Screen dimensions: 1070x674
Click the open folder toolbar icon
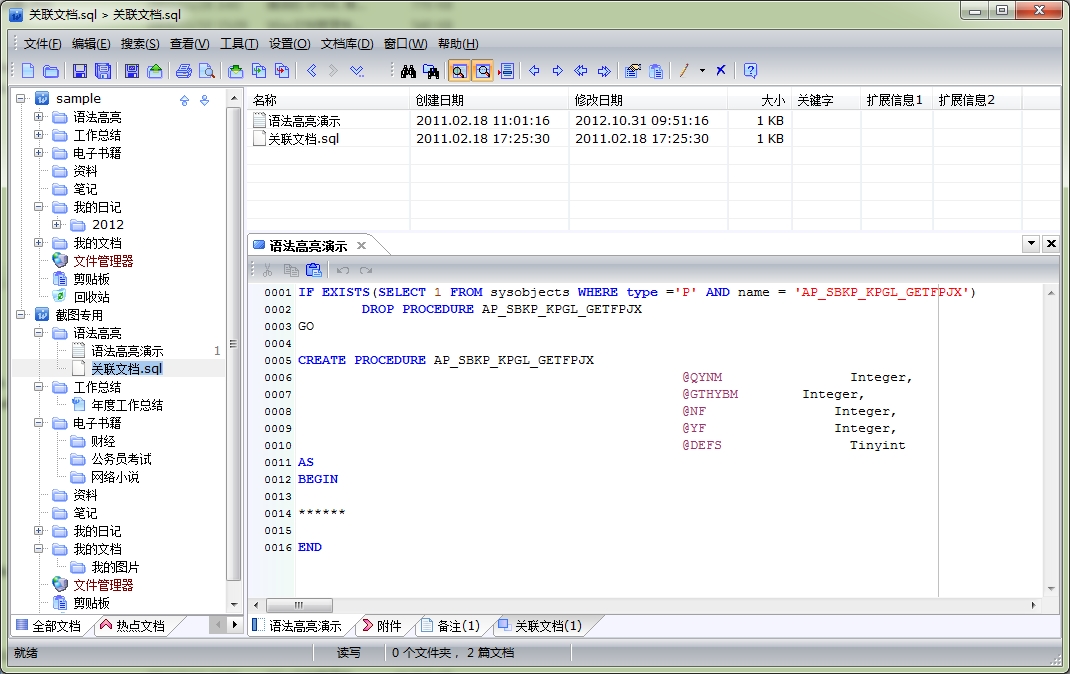pyautogui.click(x=50, y=71)
